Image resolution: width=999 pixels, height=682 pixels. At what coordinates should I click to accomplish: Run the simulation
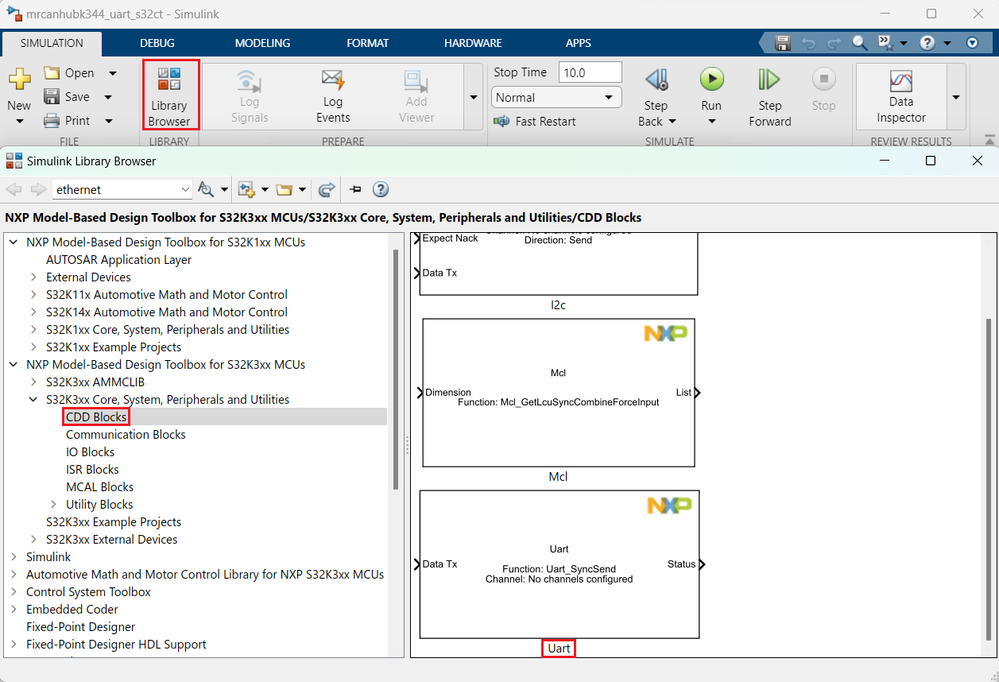click(712, 79)
